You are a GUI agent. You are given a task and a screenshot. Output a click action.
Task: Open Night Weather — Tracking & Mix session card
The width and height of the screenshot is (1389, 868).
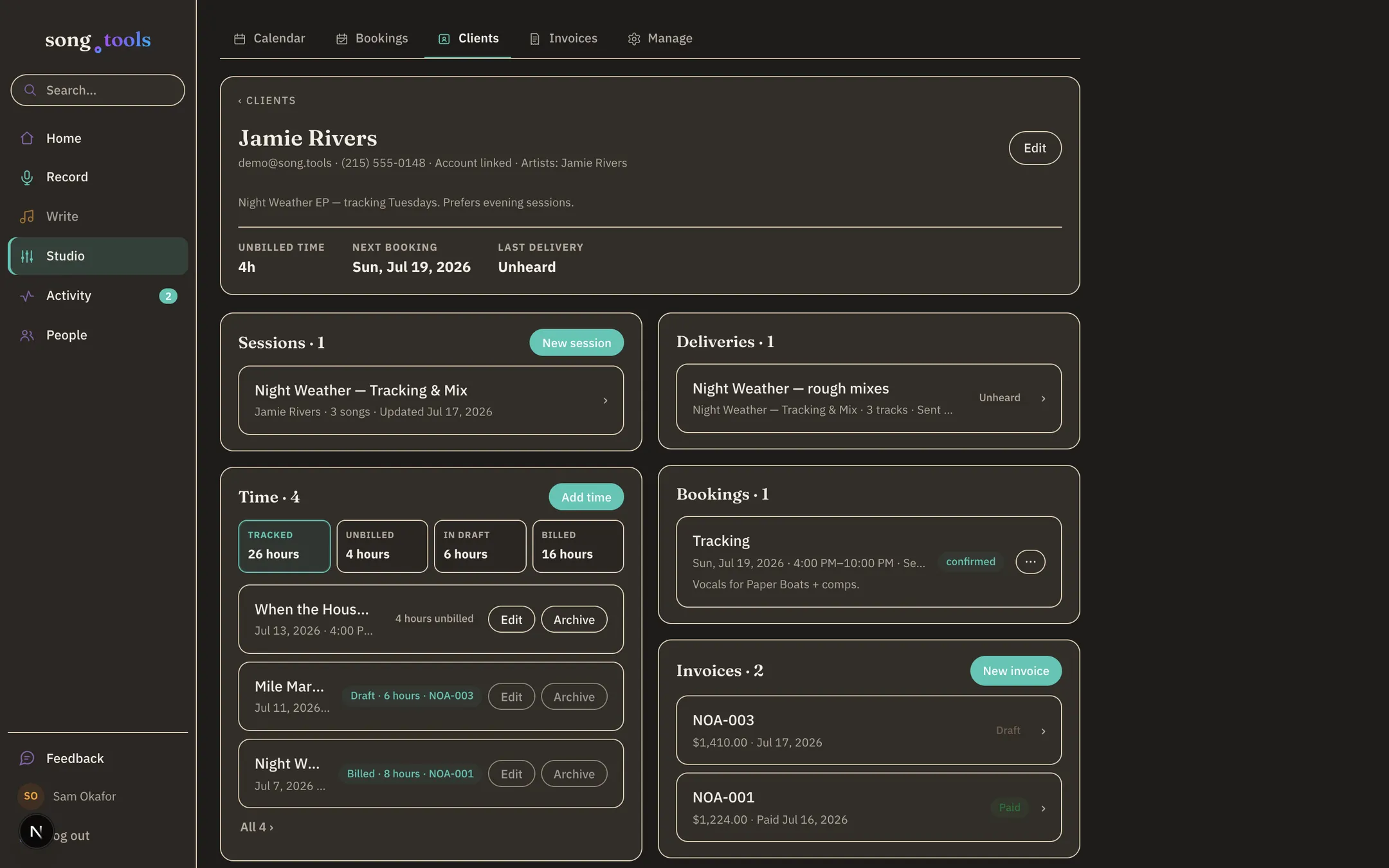[431, 400]
